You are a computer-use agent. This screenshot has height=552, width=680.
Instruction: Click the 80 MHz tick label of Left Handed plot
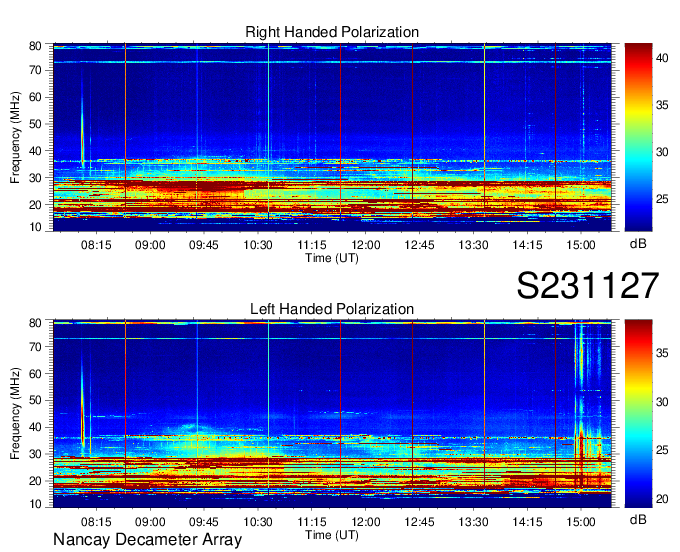tap(35, 323)
